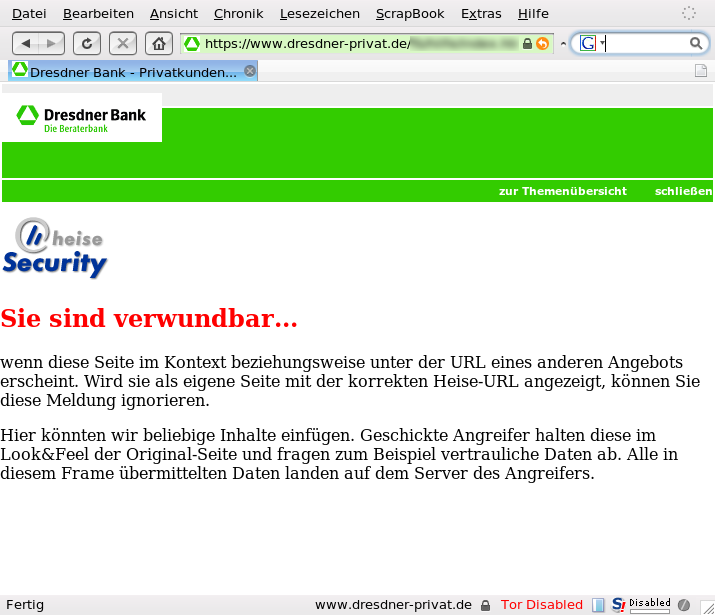The image size is (715, 615).
Task: Click the browser back arrow button
Action: tap(26, 43)
